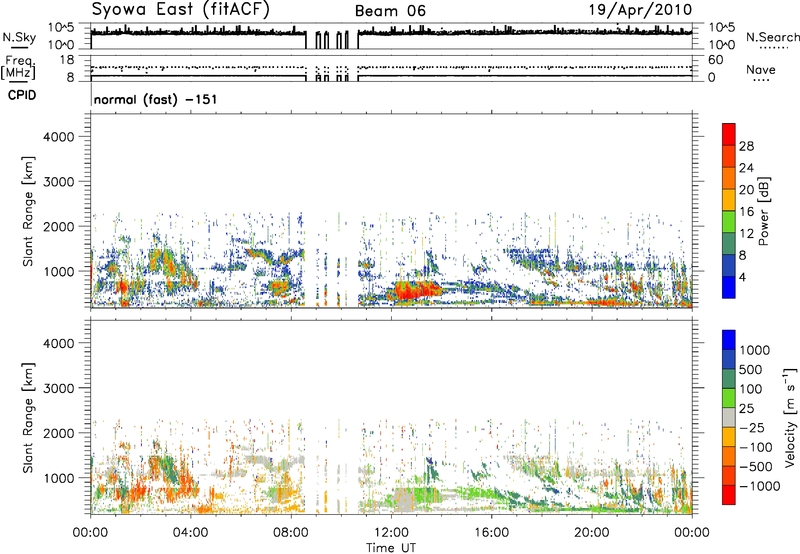Select '4000' on the power panel range axis
This screenshot has height=554, width=800.
pyautogui.click(x=59, y=137)
